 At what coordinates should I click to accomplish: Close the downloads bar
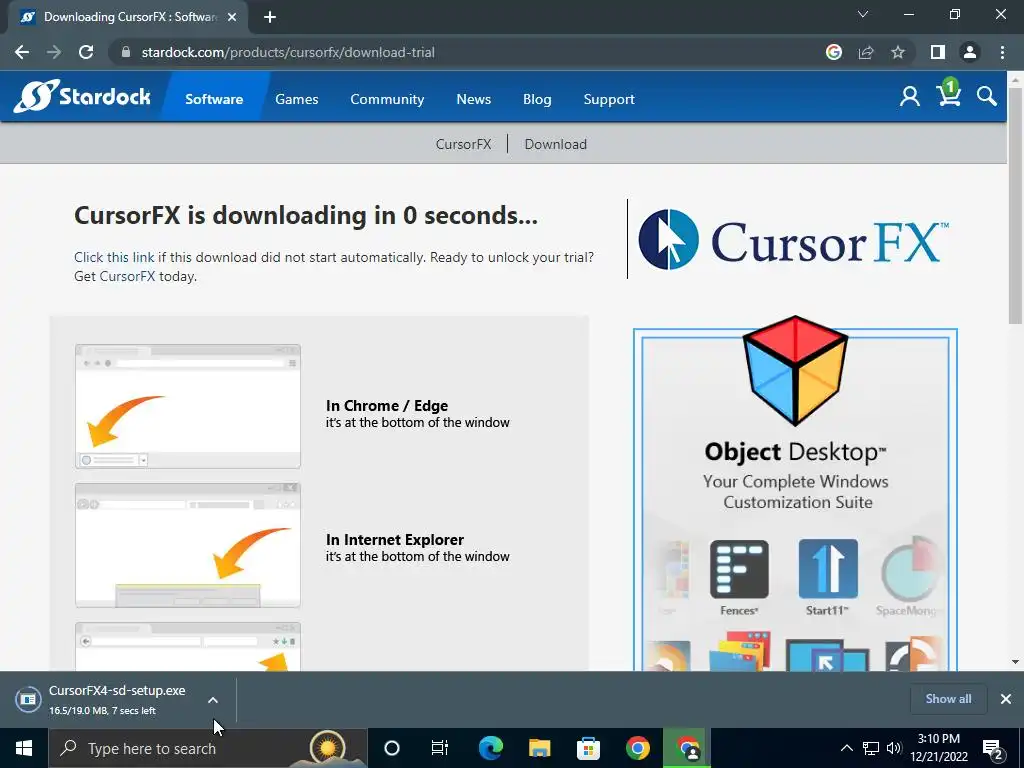click(x=1006, y=699)
